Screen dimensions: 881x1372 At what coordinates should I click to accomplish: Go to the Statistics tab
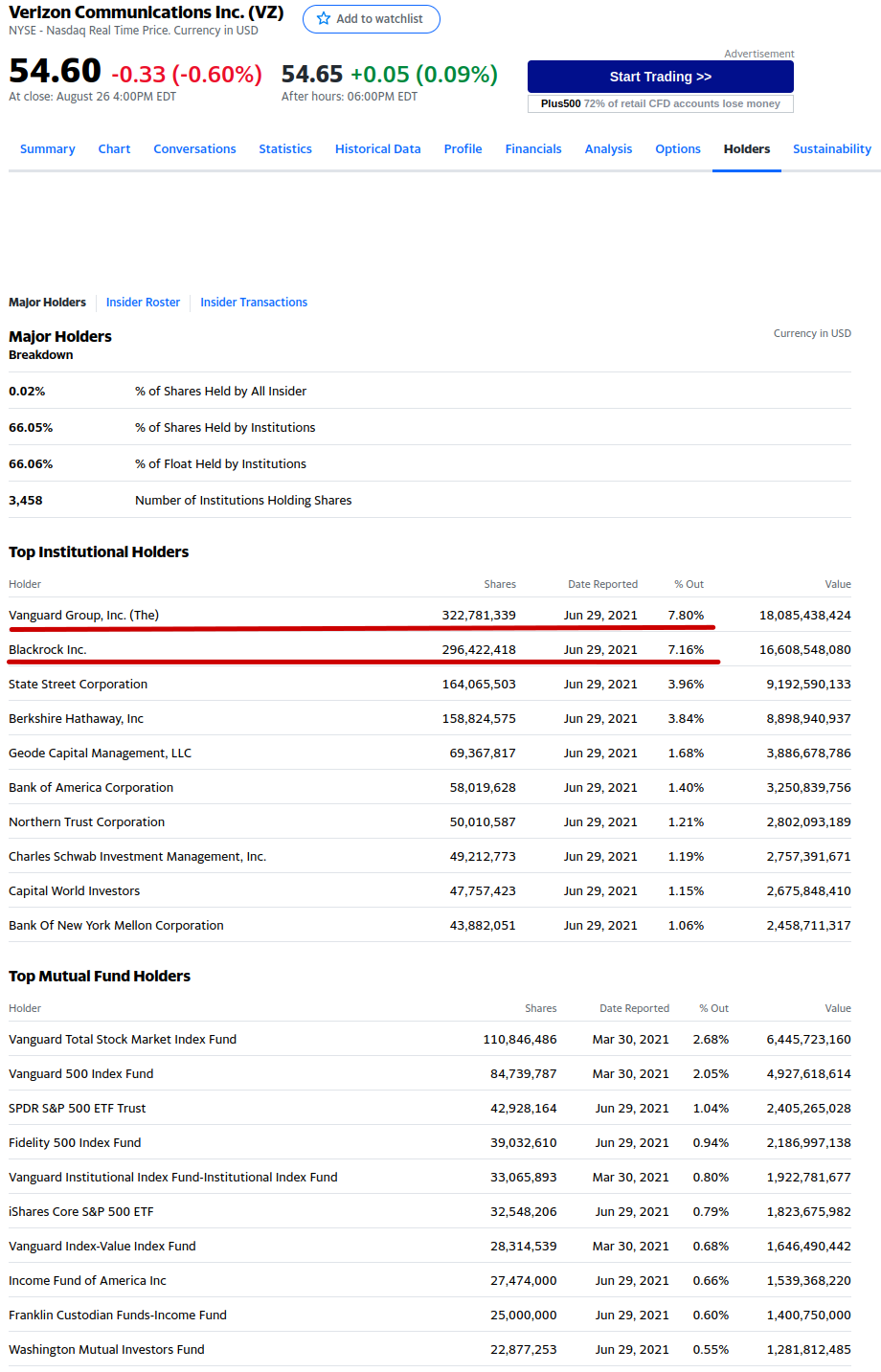click(285, 149)
